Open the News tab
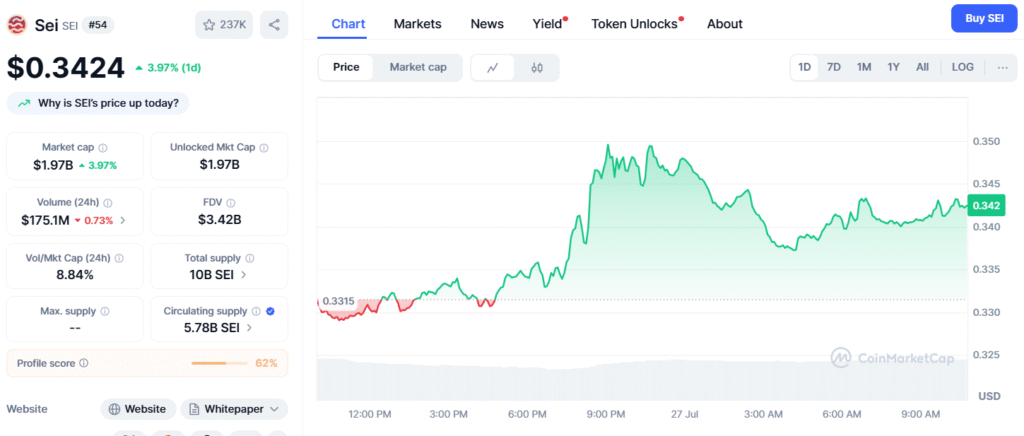Image resolution: width=1024 pixels, height=436 pixels. pyautogui.click(x=487, y=24)
